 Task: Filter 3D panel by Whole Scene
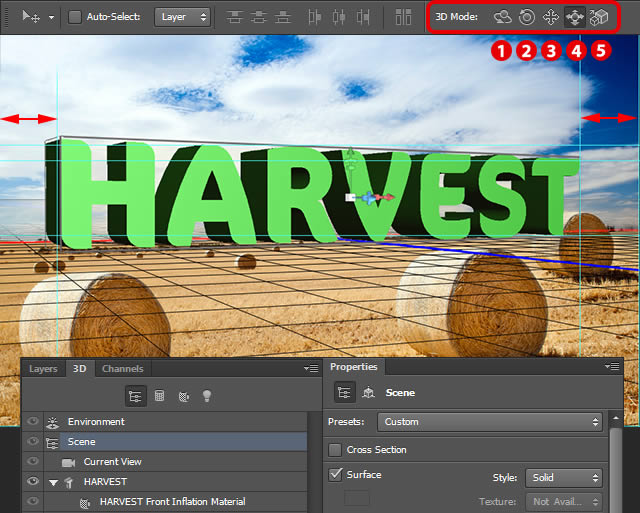(135, 396)
